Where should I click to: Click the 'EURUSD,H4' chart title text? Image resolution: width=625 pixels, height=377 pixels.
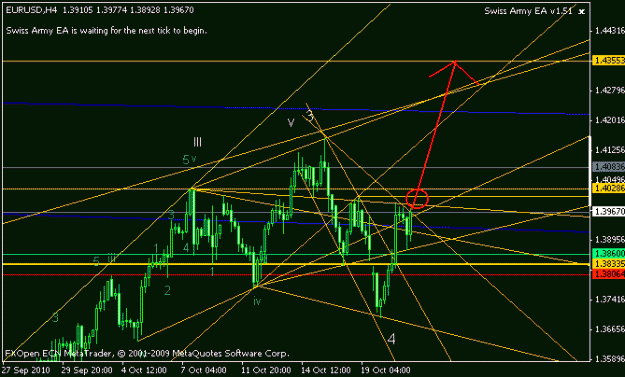pos(31,10)
